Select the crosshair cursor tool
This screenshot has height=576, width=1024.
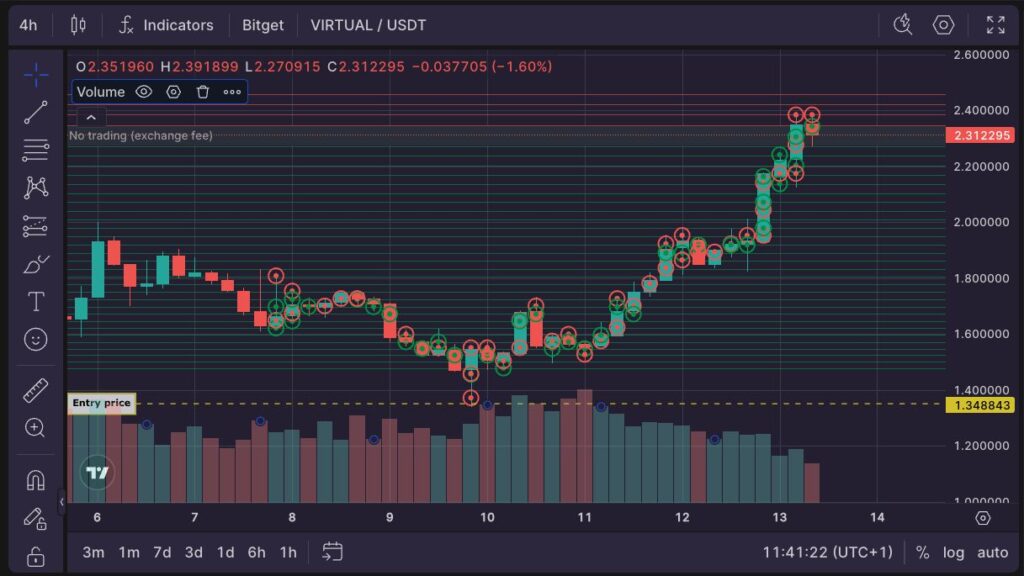pos(36,75)
